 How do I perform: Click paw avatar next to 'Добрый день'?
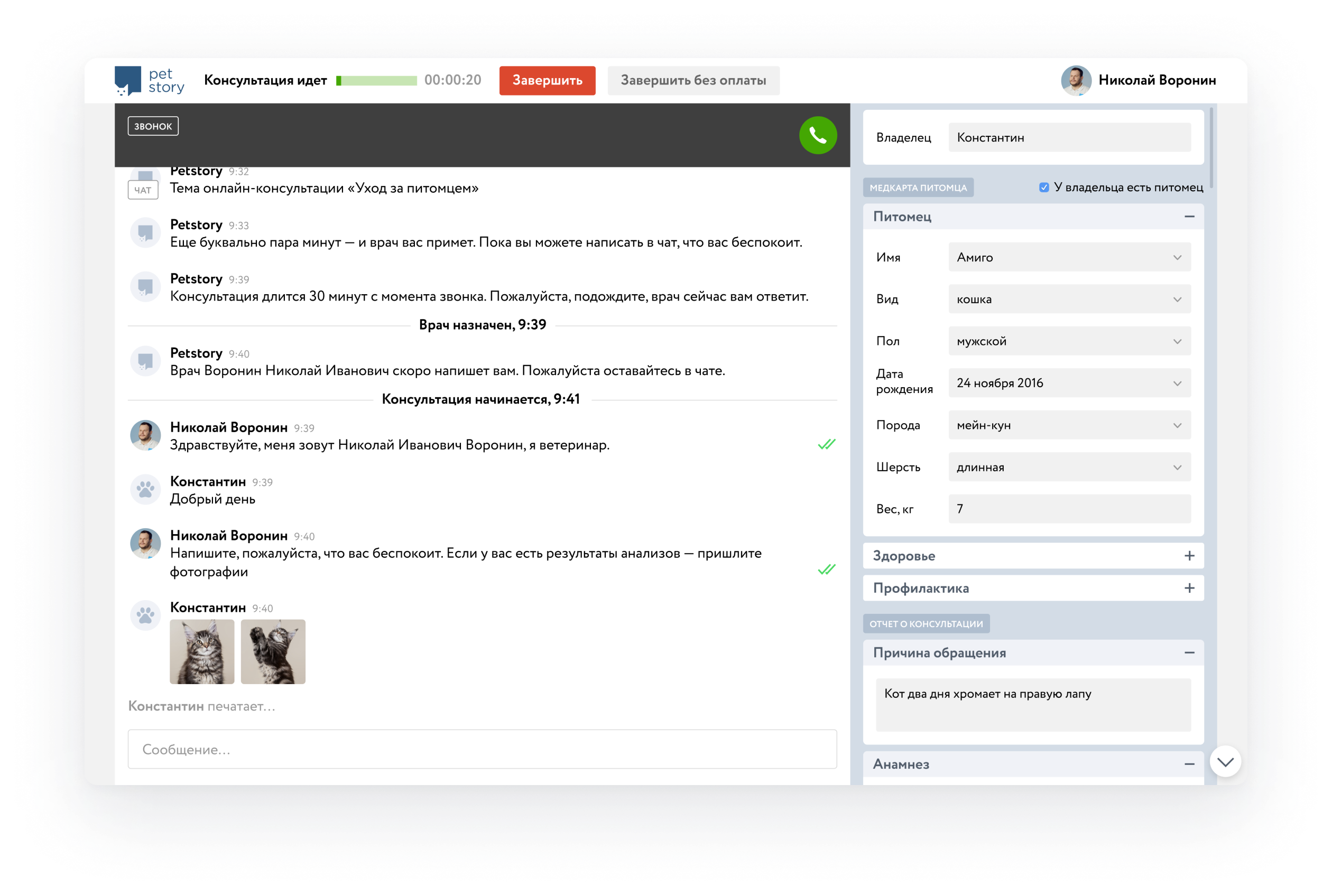(x=145, y=489)
